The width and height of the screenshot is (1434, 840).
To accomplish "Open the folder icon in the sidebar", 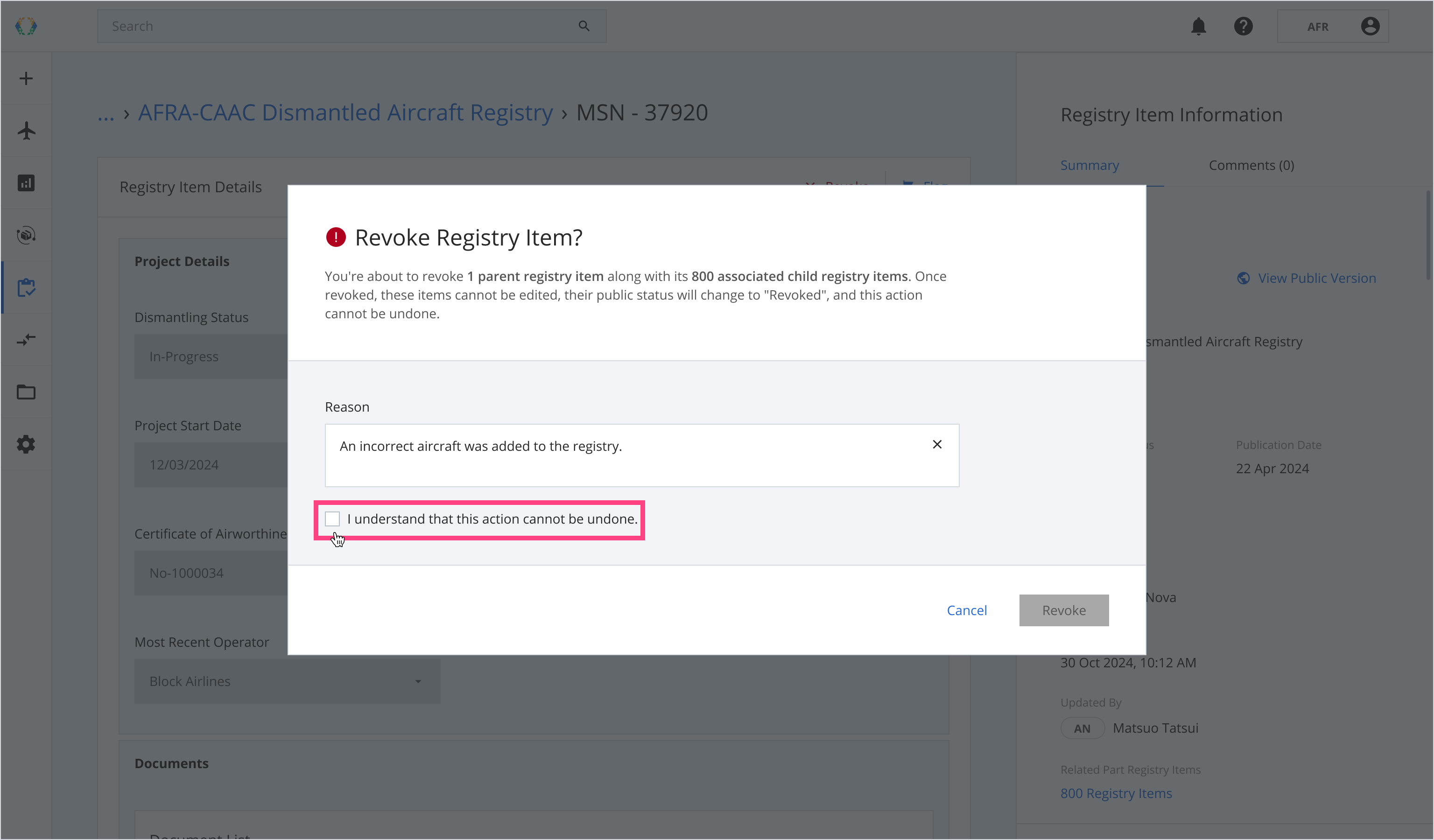I will click(26, 392).
